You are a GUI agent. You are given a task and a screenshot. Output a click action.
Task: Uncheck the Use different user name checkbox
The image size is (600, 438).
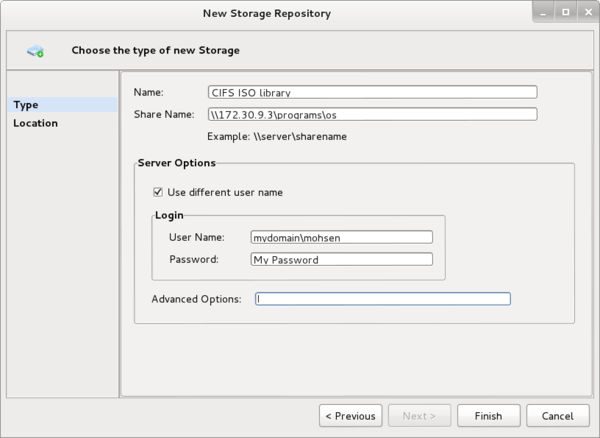click(x=157, y=192)
